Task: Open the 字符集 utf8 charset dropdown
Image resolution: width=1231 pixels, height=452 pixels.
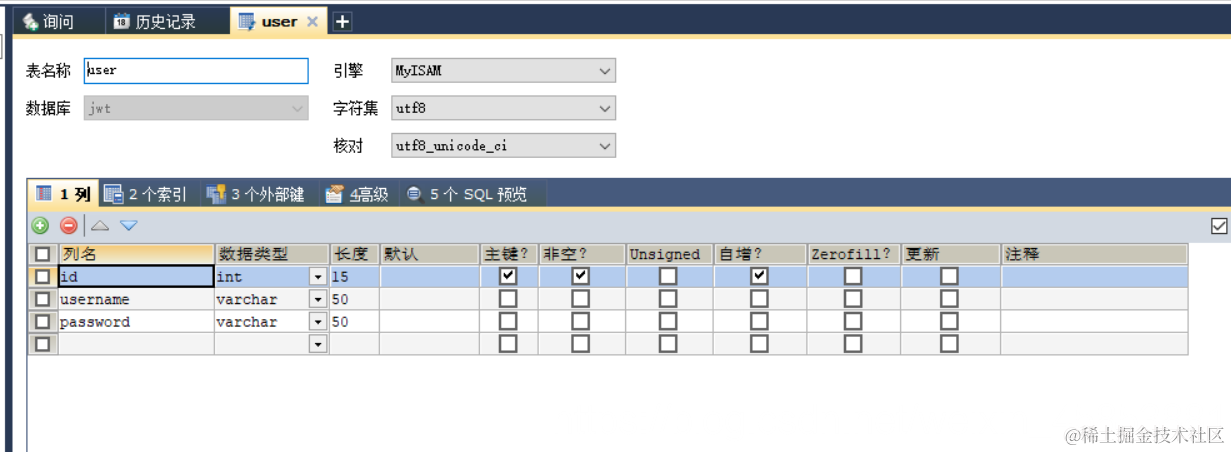Action: point(504,107)
